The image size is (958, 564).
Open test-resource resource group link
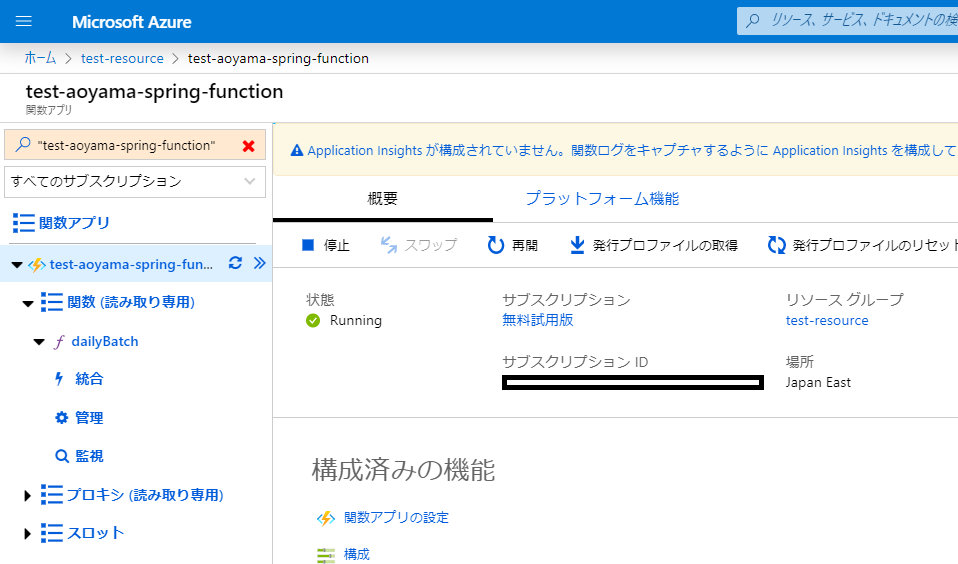(827, 320)
